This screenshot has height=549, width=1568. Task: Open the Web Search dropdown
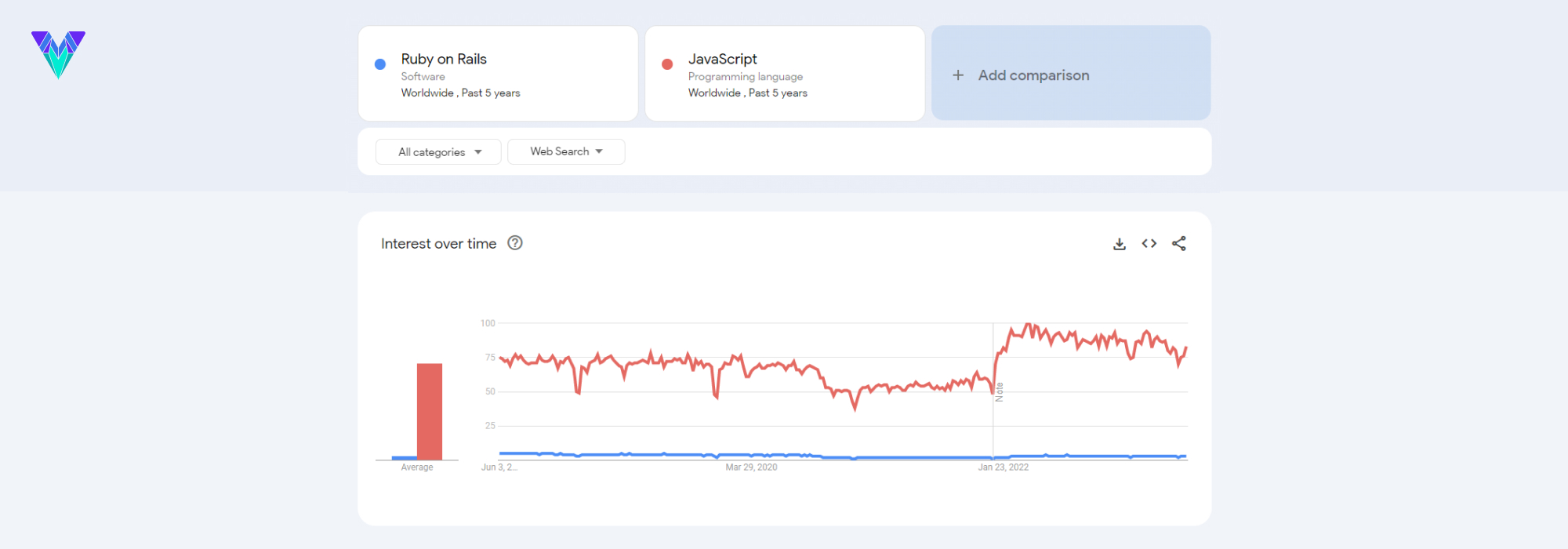566,151
